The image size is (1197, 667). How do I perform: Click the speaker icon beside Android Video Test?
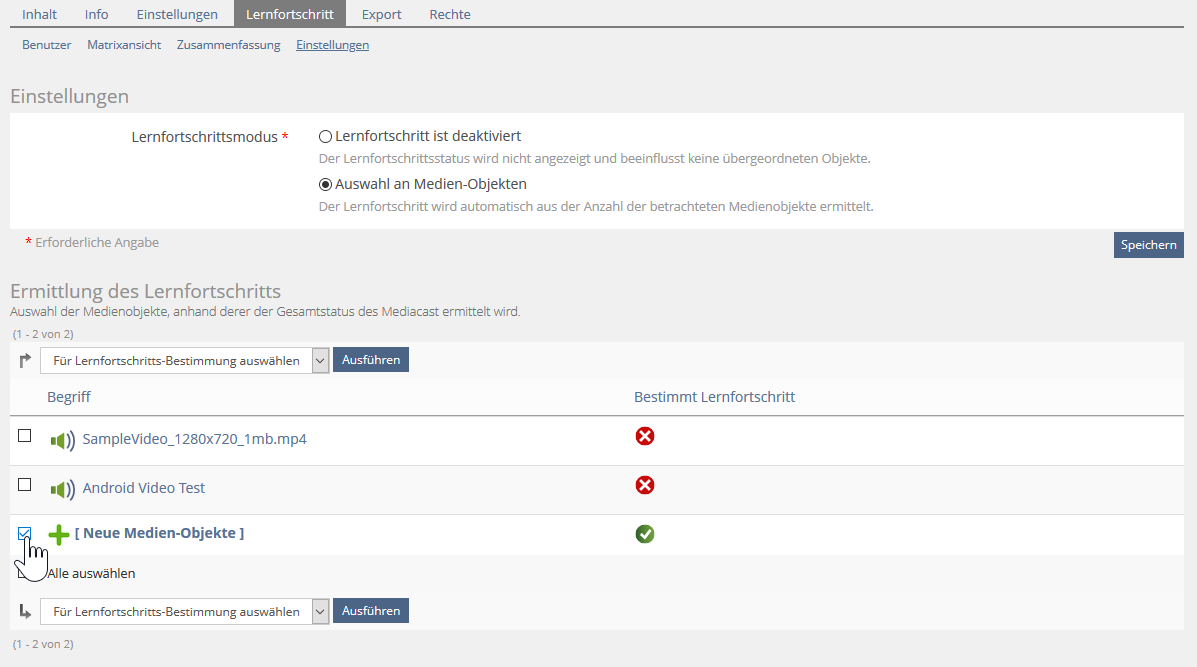tap(62, 489)
